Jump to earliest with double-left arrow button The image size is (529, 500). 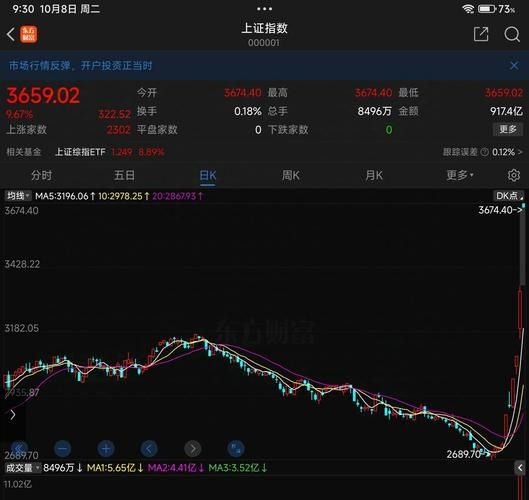19,449
